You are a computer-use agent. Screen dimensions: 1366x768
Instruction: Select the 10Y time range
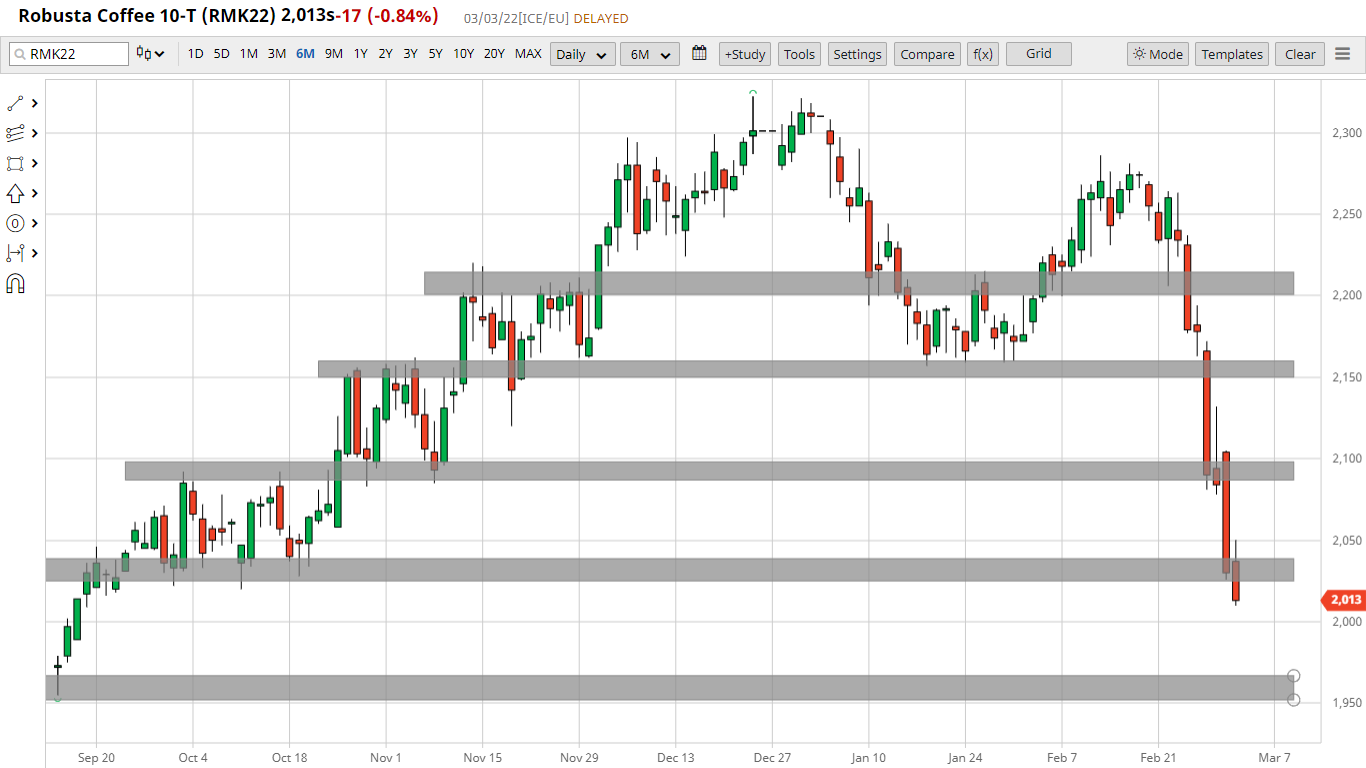pyautogui.click(x=463, y=54)
